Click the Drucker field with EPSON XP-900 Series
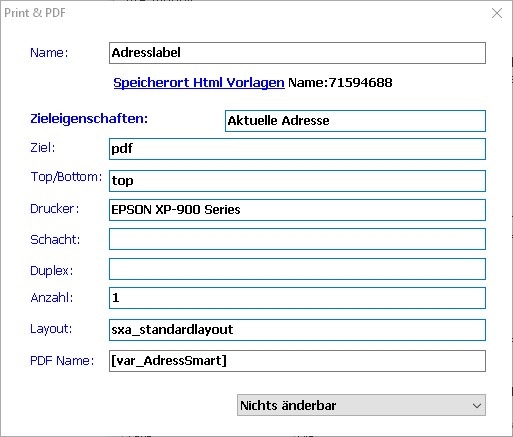This screenshot has width=513, height=437. [x=297, y=210]
